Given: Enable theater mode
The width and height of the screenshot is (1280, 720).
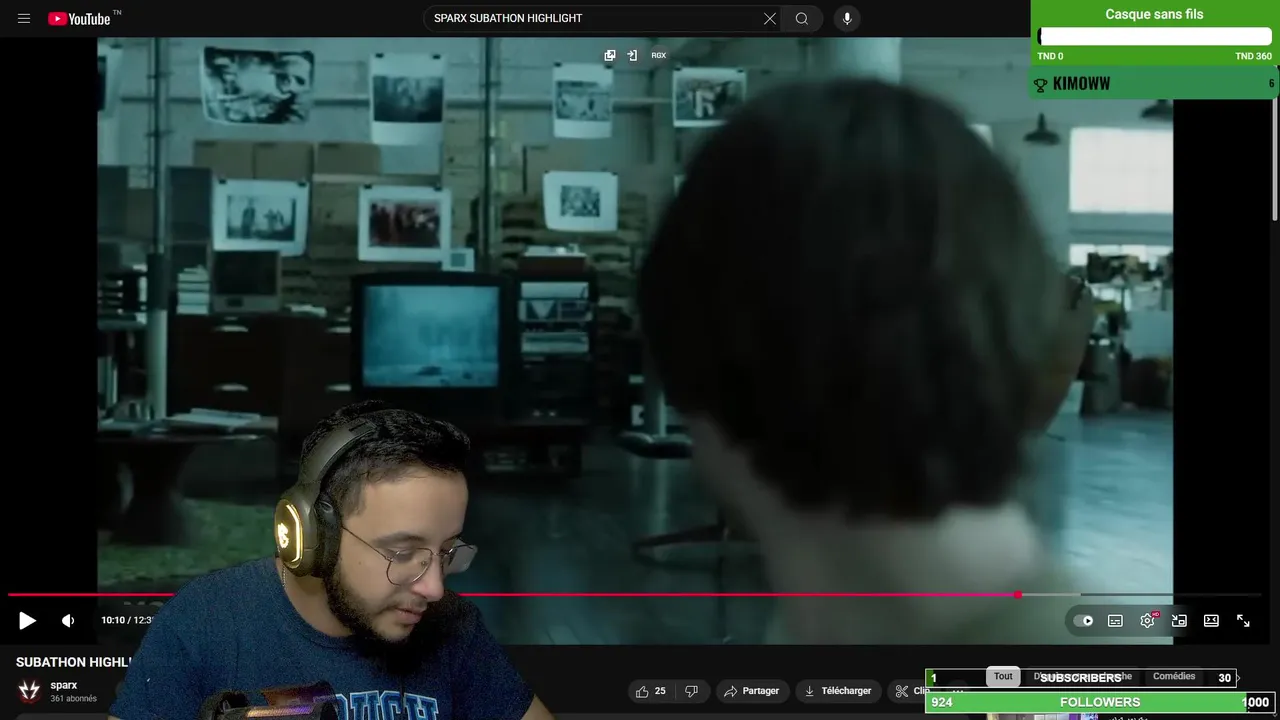Looking at the screenshot, I should click(x=1211, y=621).
